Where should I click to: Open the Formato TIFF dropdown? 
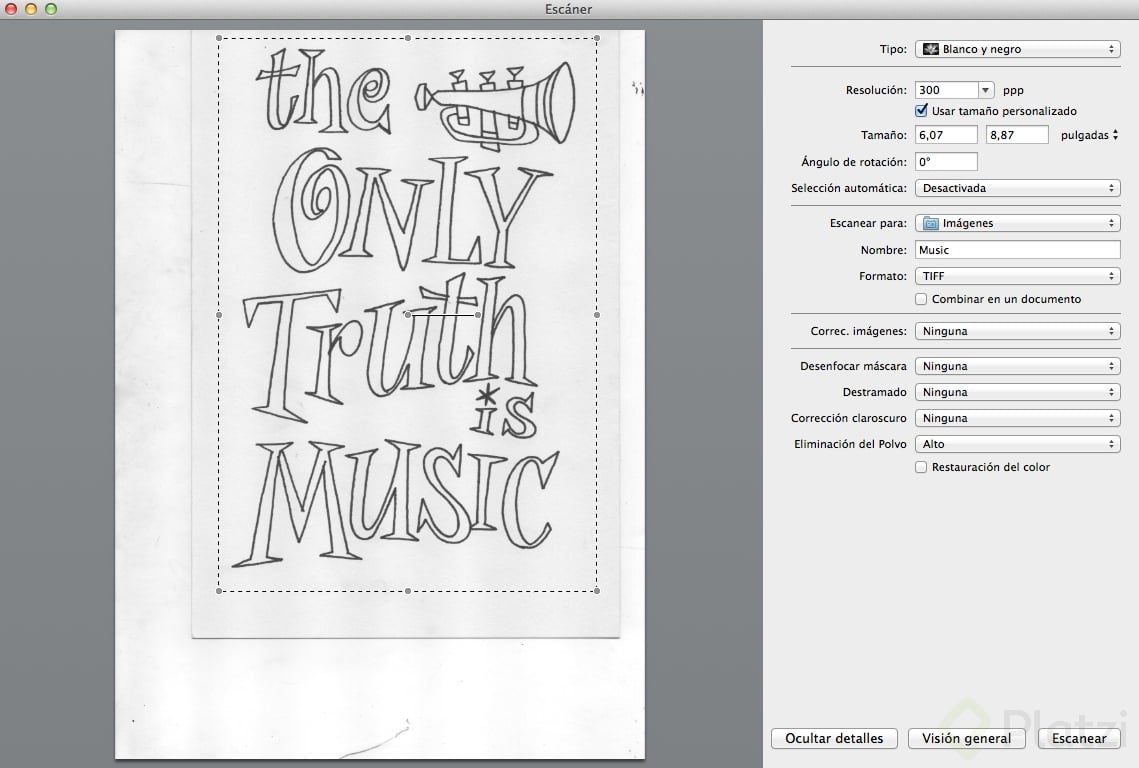click(1017, 276)
